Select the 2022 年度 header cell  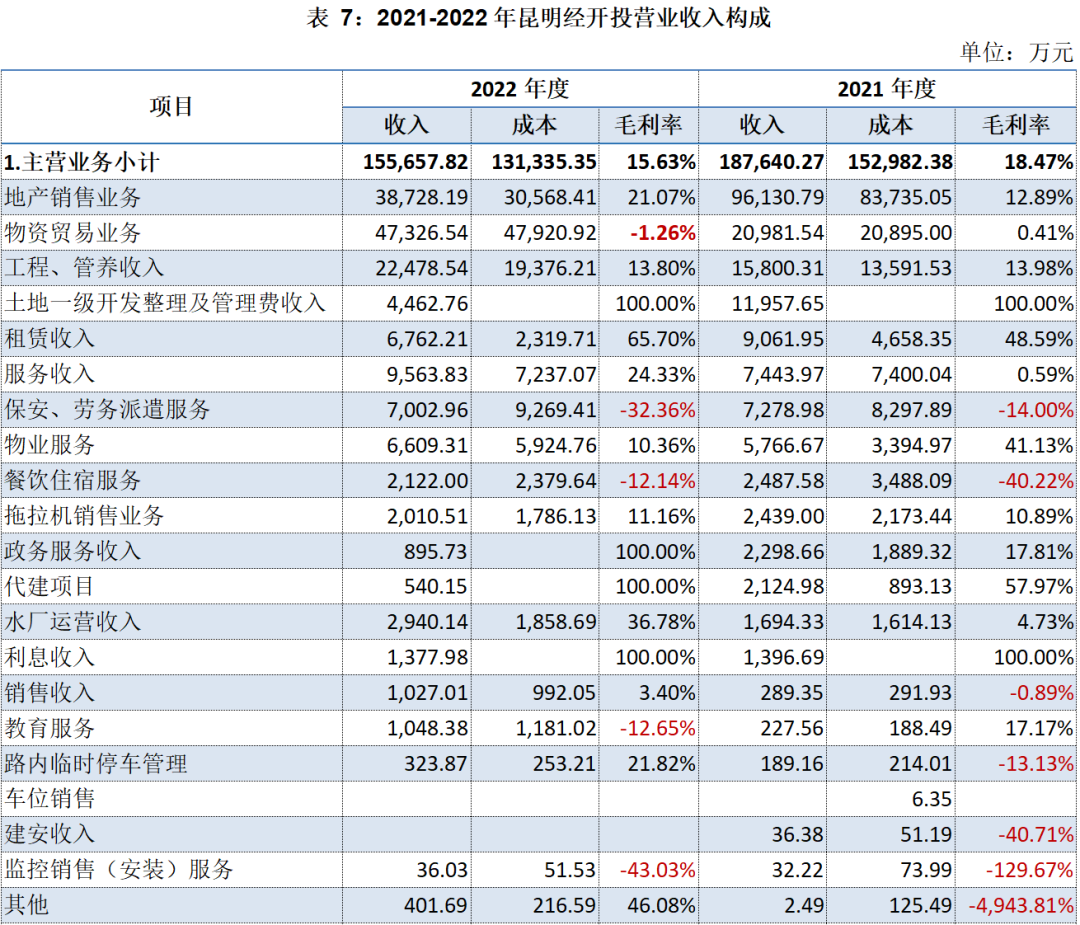tap(520, 89)
